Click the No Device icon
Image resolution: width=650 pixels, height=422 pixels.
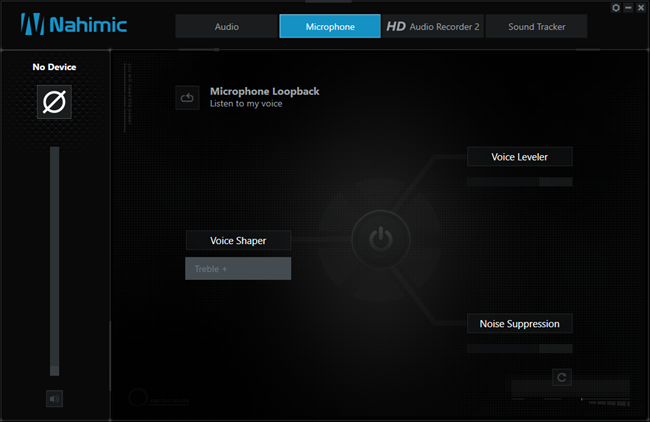(x=54, y=102)
